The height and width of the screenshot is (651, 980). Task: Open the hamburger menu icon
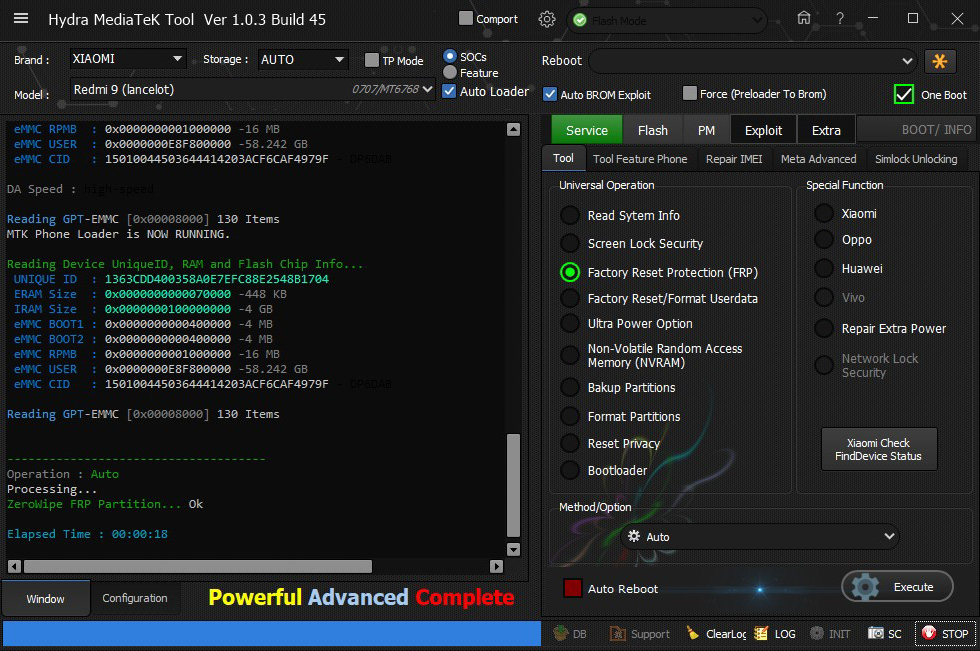21,18
